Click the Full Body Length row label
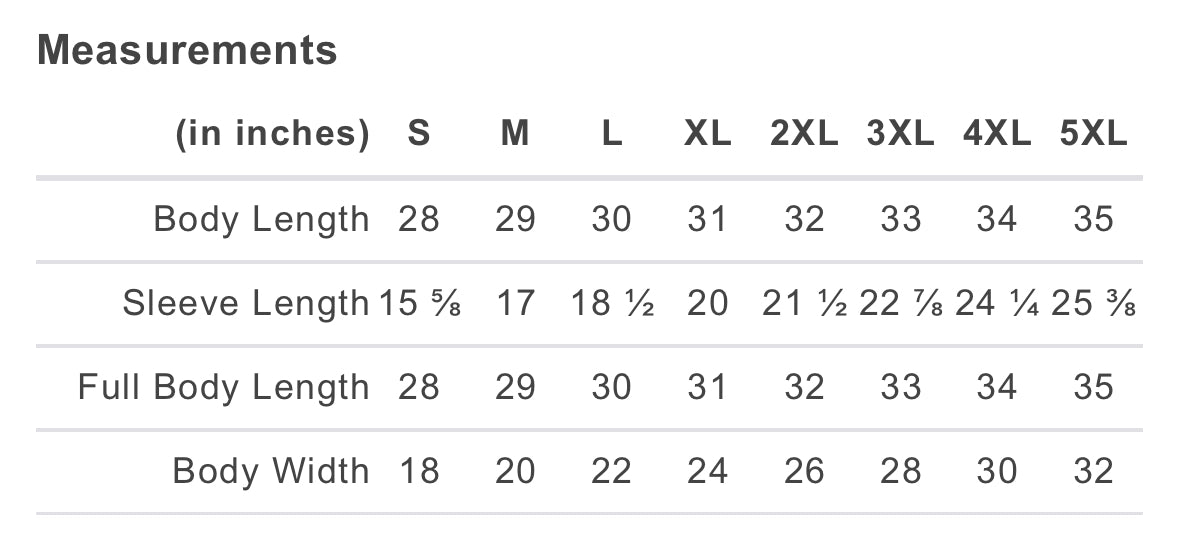The width and height of the screenshot is (1179, 554). [x=224, y=388]
